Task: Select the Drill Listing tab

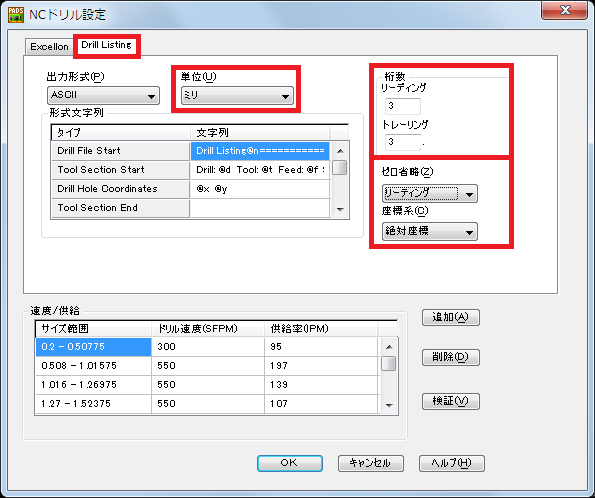Action: (106, 45)
